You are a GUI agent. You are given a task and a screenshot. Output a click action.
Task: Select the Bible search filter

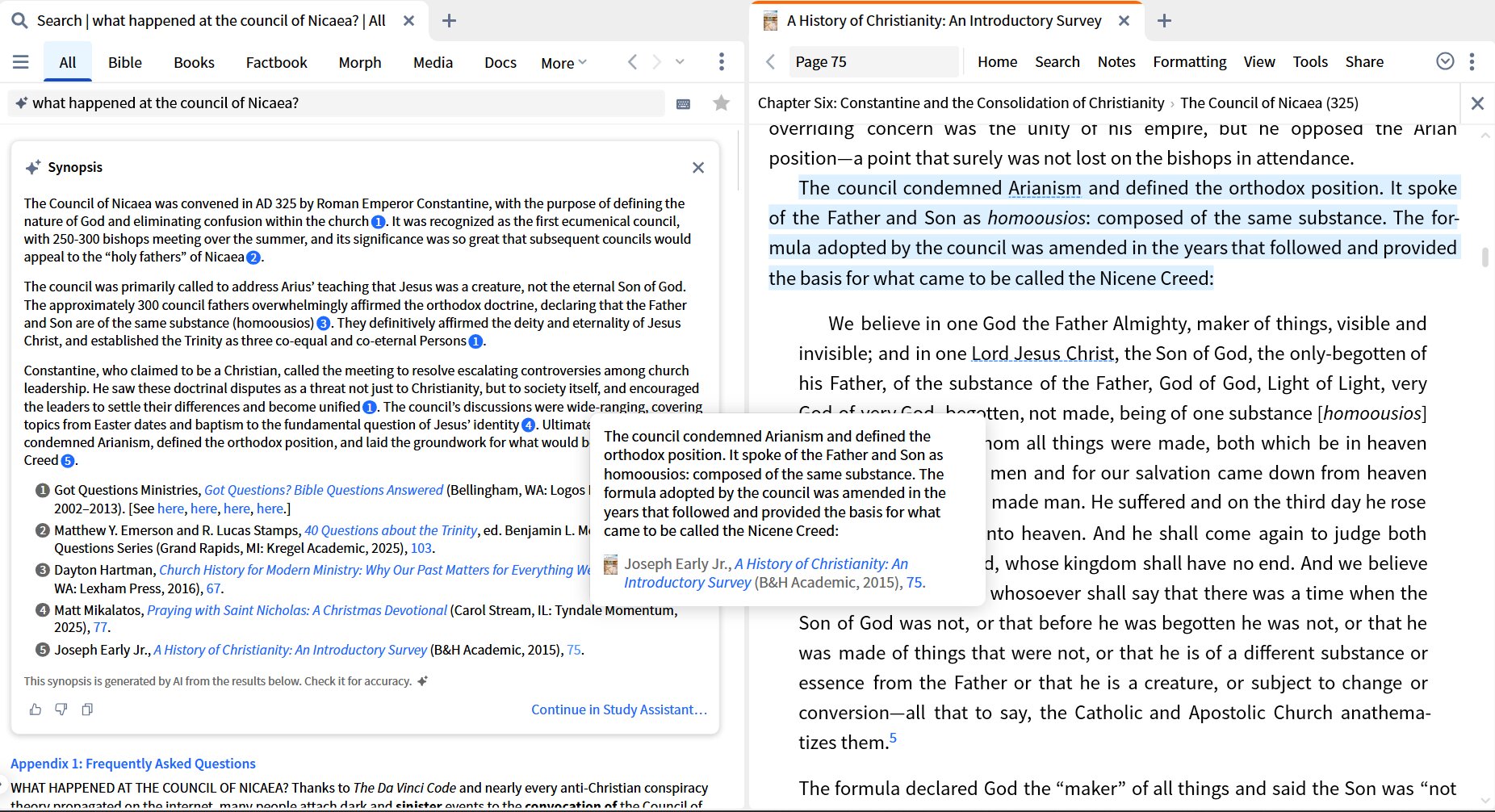pyautogui.click(x=125, y=62)
